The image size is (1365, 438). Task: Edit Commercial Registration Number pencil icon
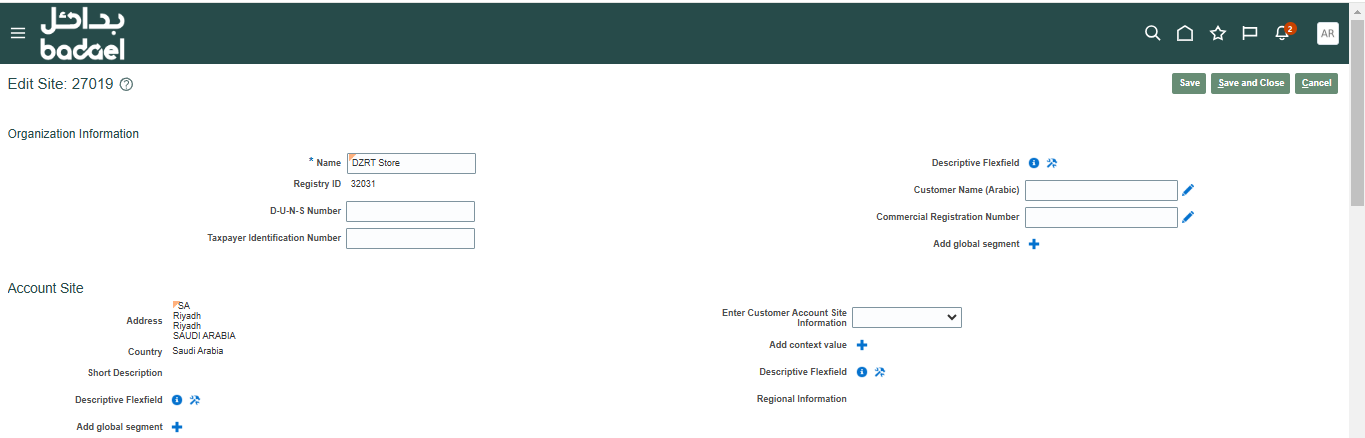pos(1188,216)
